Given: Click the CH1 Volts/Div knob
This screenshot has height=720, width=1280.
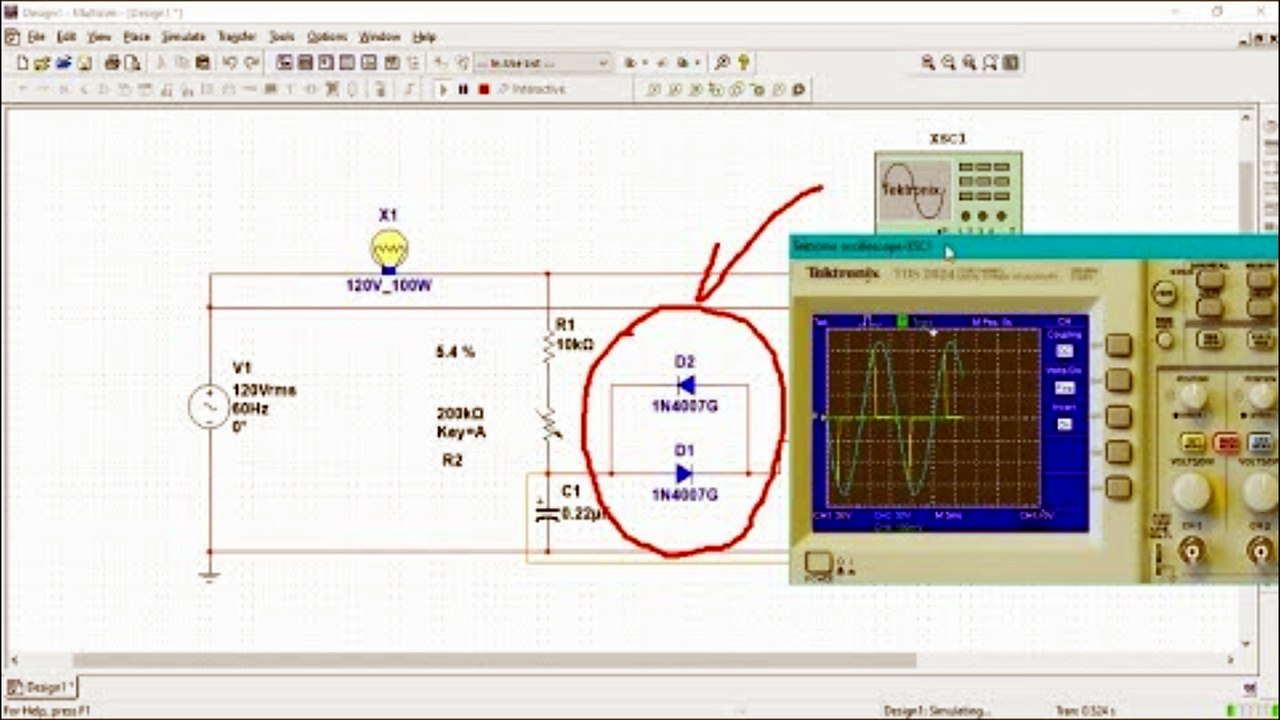Looking at the screenshot, I should pos(1190,491).
